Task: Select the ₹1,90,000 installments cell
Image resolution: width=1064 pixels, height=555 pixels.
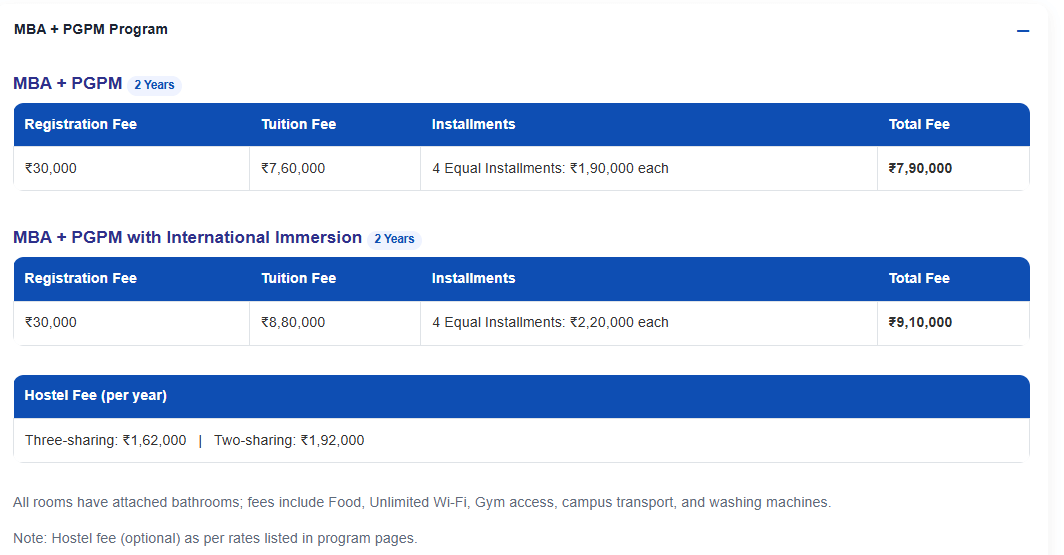Action: (550, 169)
